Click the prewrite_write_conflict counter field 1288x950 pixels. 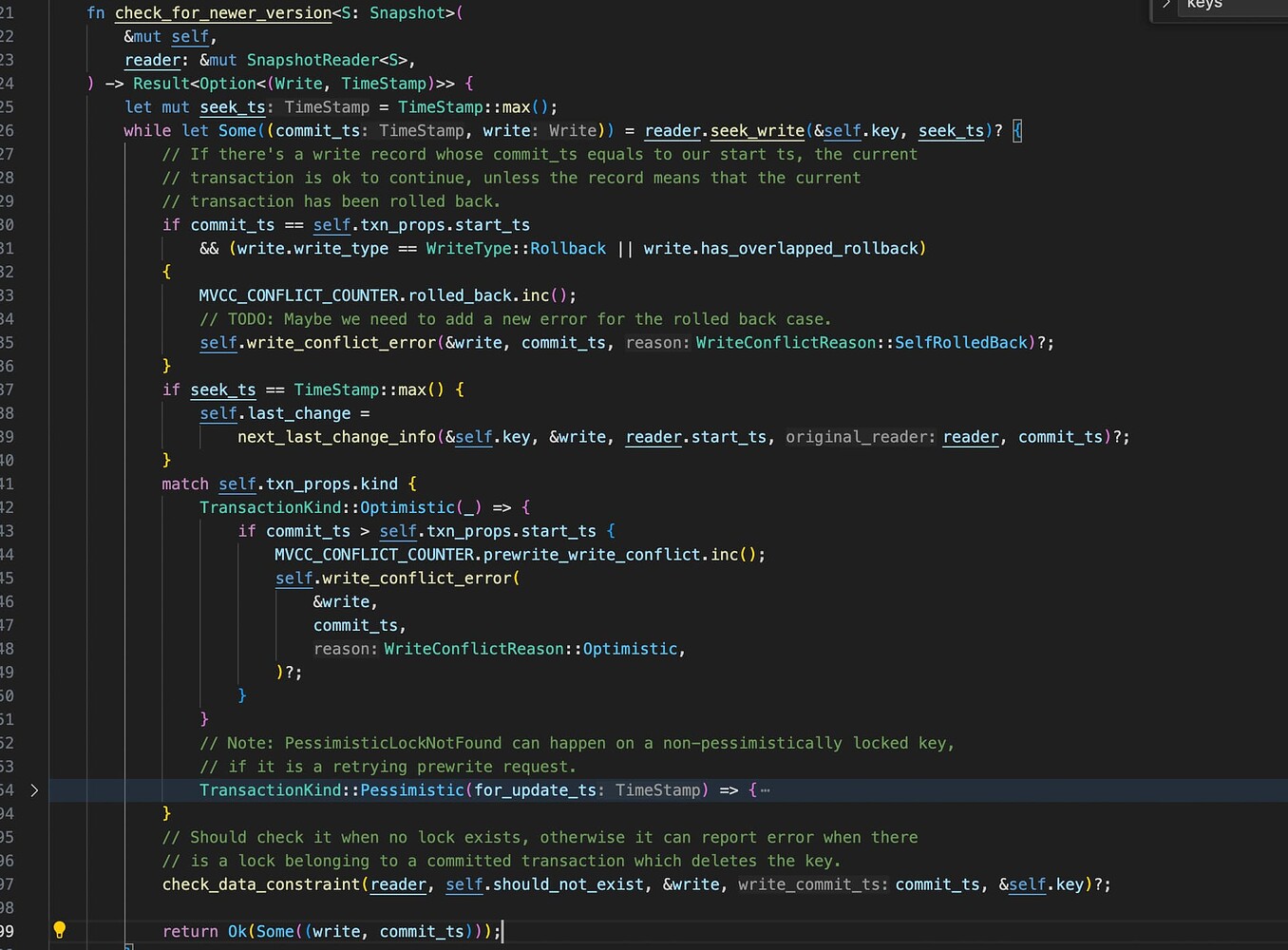coord(593,555)
